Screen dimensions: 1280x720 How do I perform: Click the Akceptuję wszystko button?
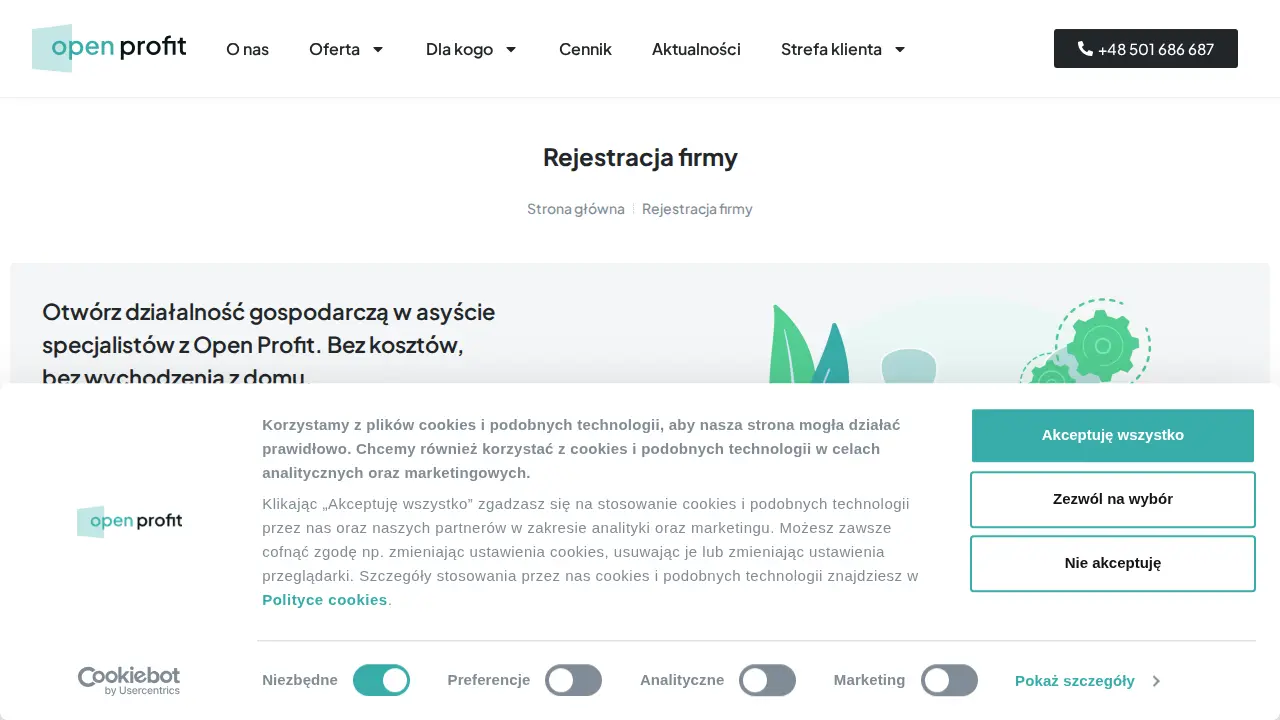pos(1113,435)
